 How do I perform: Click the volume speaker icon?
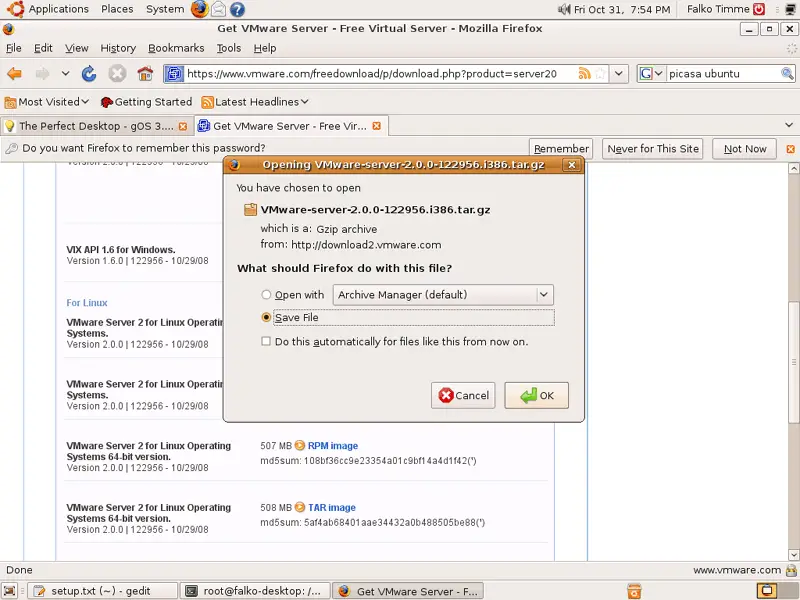tap(564, 9)
